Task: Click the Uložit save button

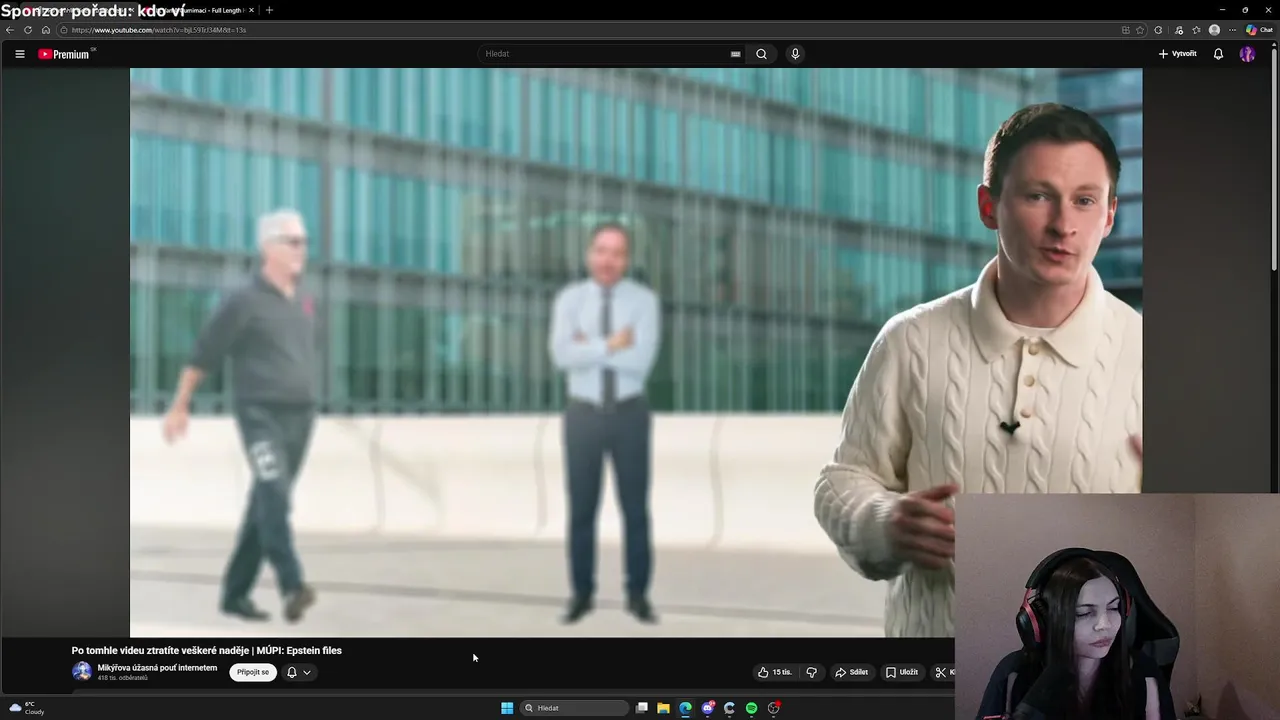Action: point(902,672)
